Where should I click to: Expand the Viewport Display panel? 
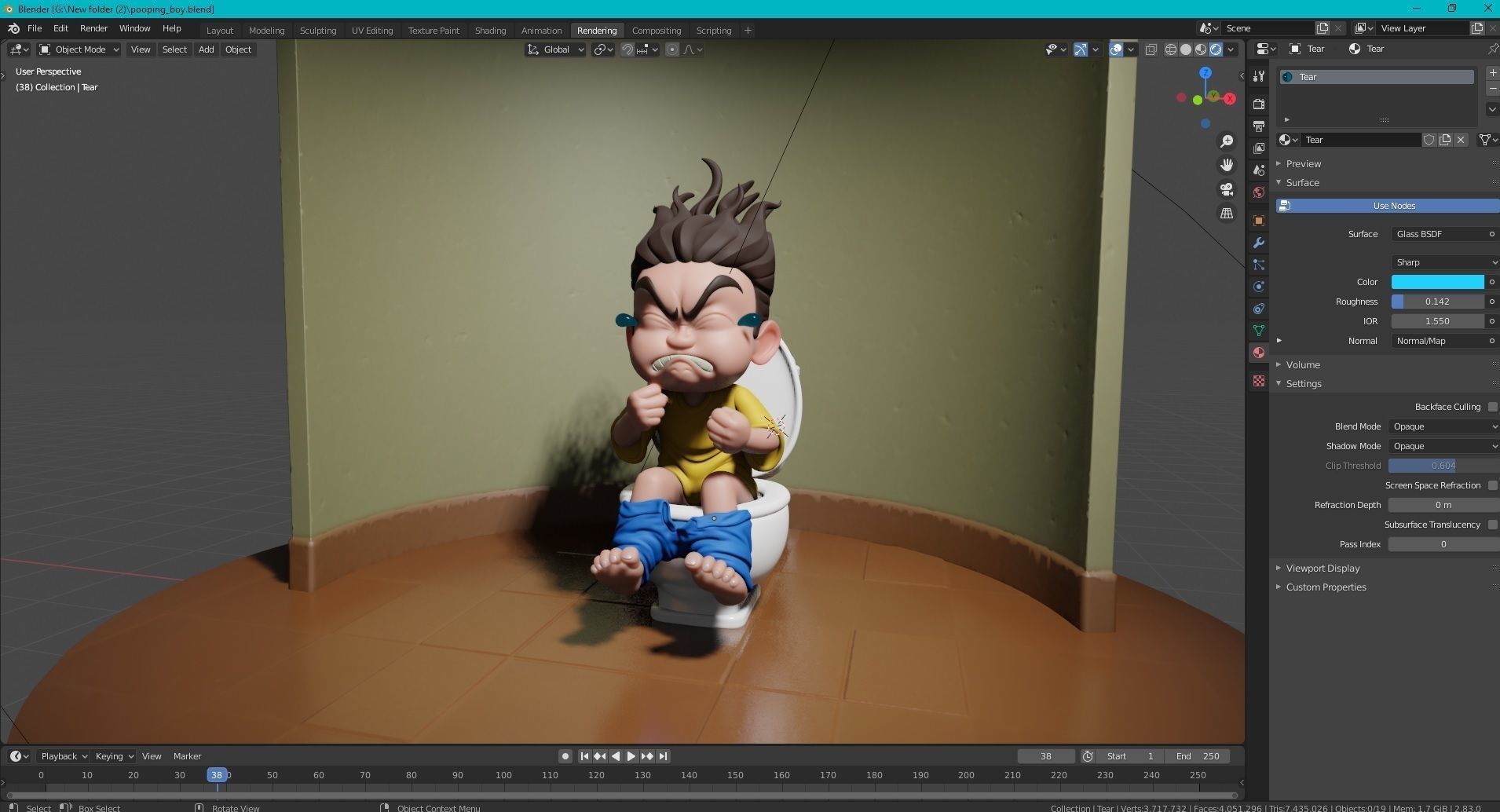coord(1323,569)
